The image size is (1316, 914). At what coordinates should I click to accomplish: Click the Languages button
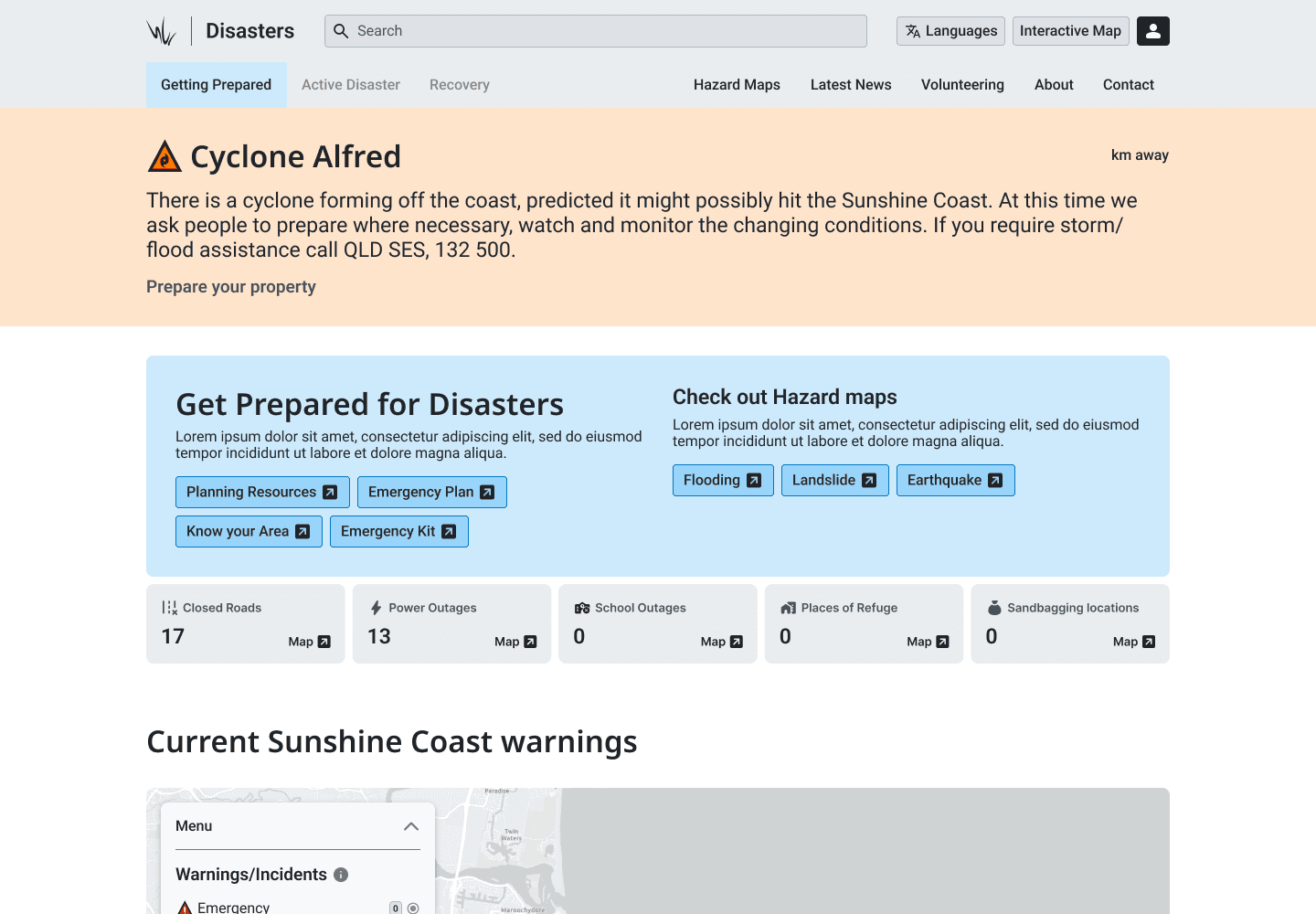[x=950, y=31]
